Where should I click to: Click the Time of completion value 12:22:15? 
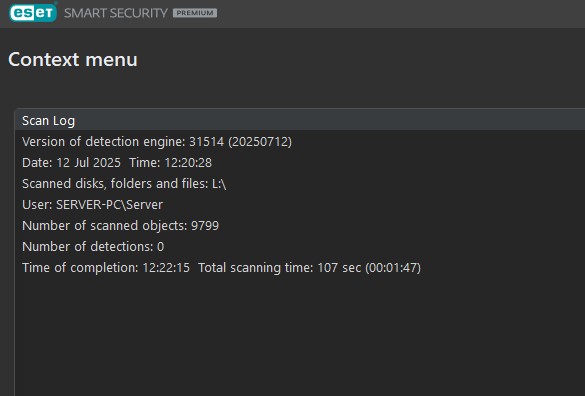point(166,268)
